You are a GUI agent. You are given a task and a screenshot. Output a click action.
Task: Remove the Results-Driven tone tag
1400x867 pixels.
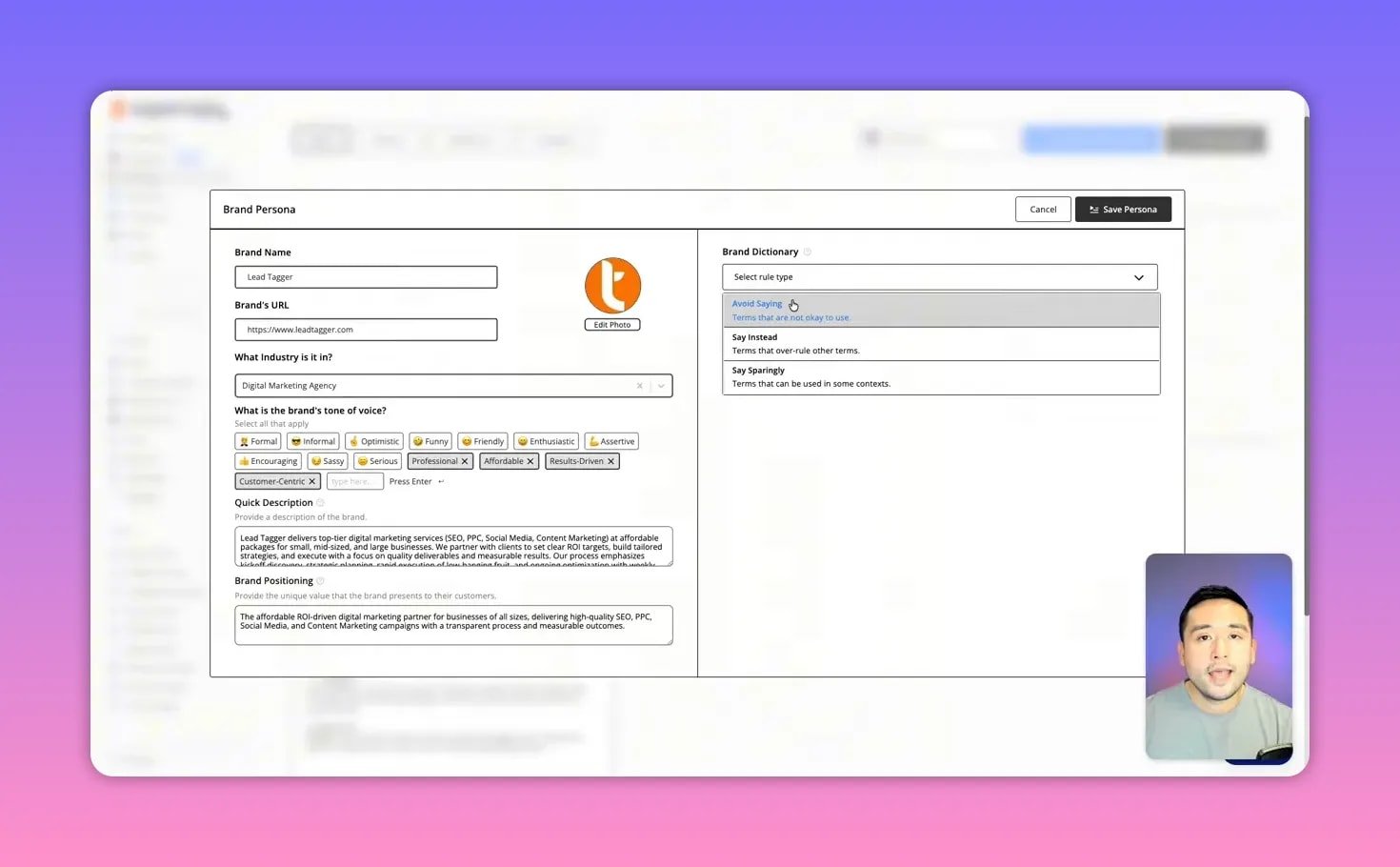click(611, 461)
